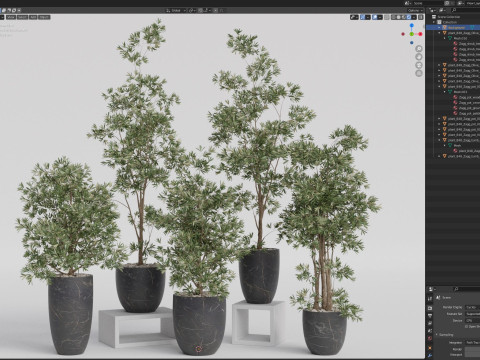The image size is (480, 360).
Task: Click the Properties editor search field
Action: pos(467,289)
